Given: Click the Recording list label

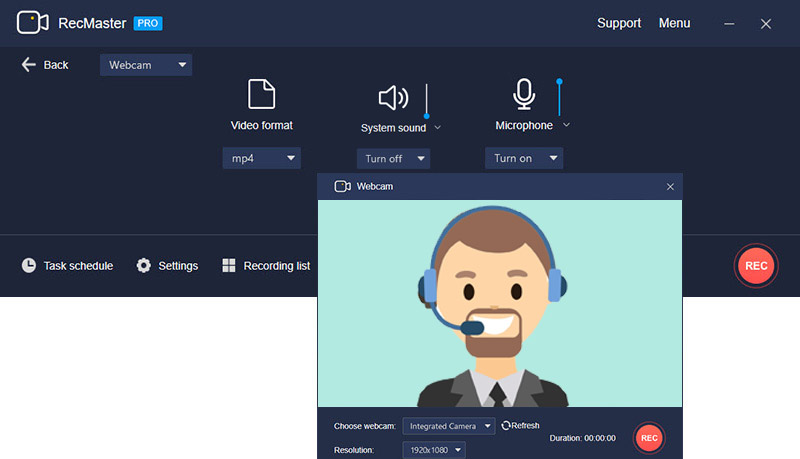Looking at the screenshot, I should (x=277, y=266).
